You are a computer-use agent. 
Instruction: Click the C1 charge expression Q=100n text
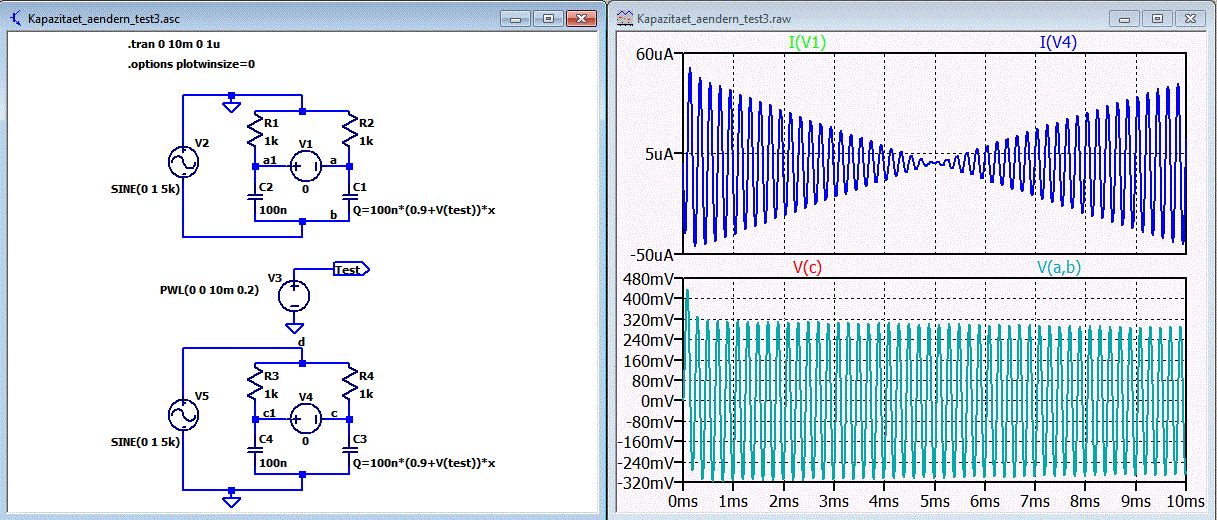425,212
